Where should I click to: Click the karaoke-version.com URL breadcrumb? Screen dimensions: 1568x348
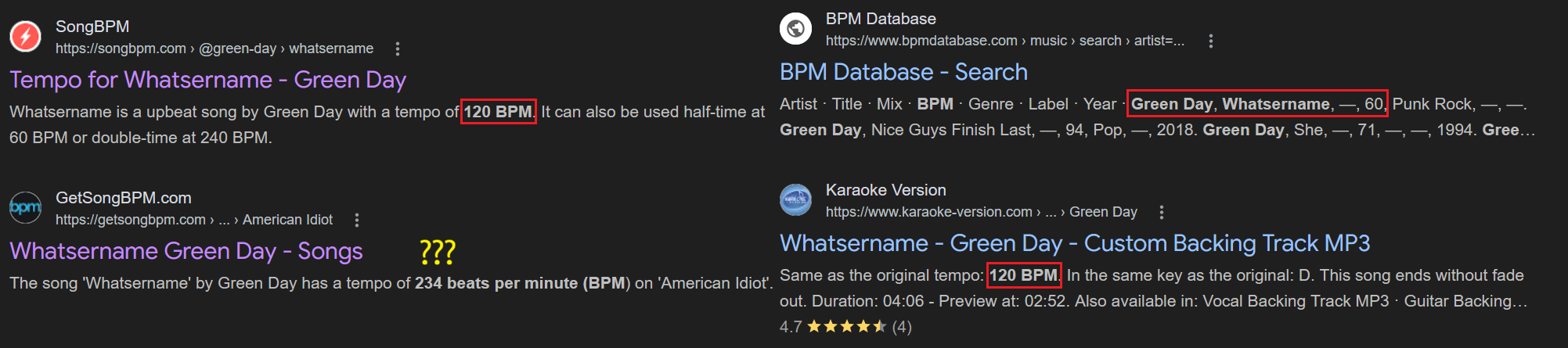[982, 212]
